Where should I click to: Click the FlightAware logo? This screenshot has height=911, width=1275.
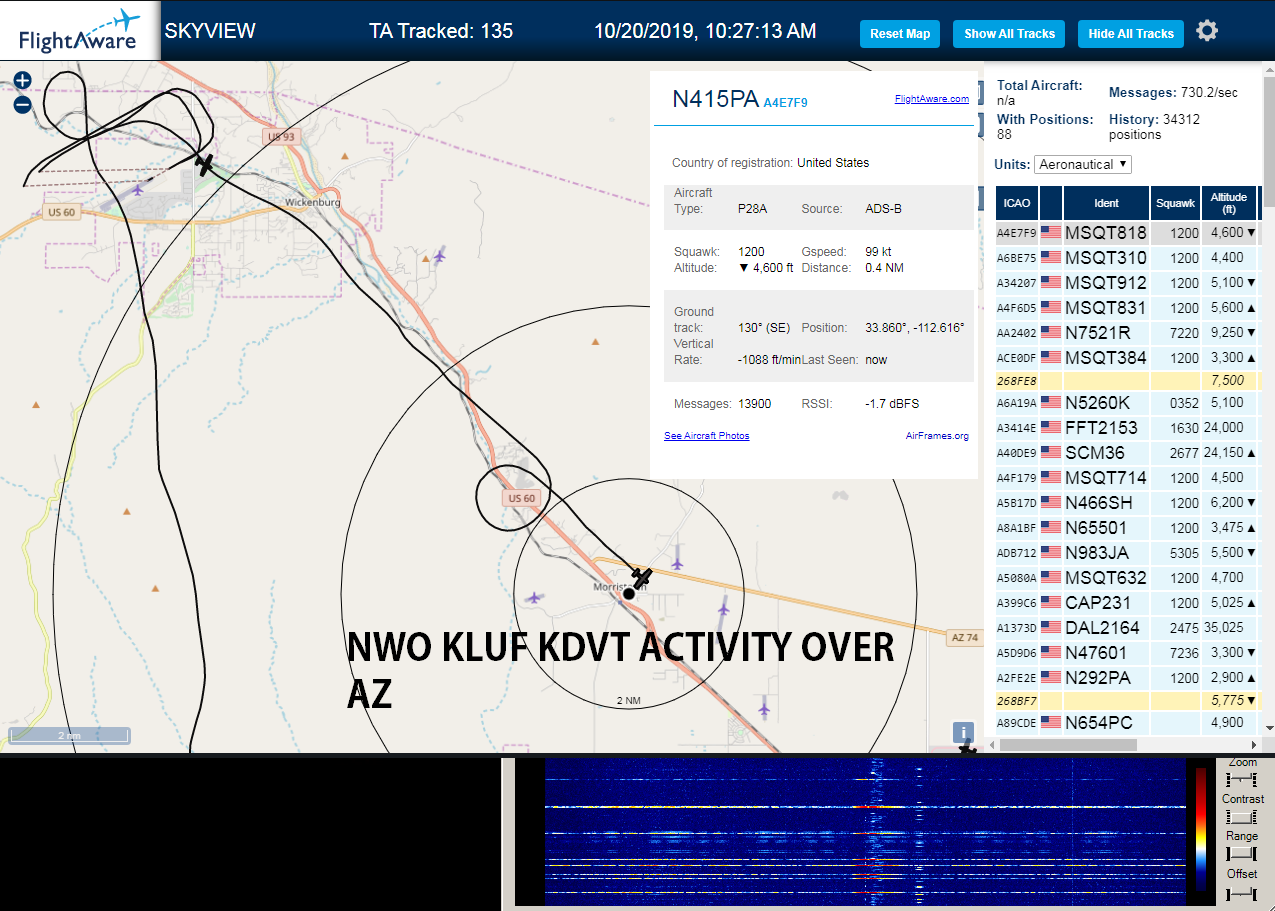coord(79,31)
